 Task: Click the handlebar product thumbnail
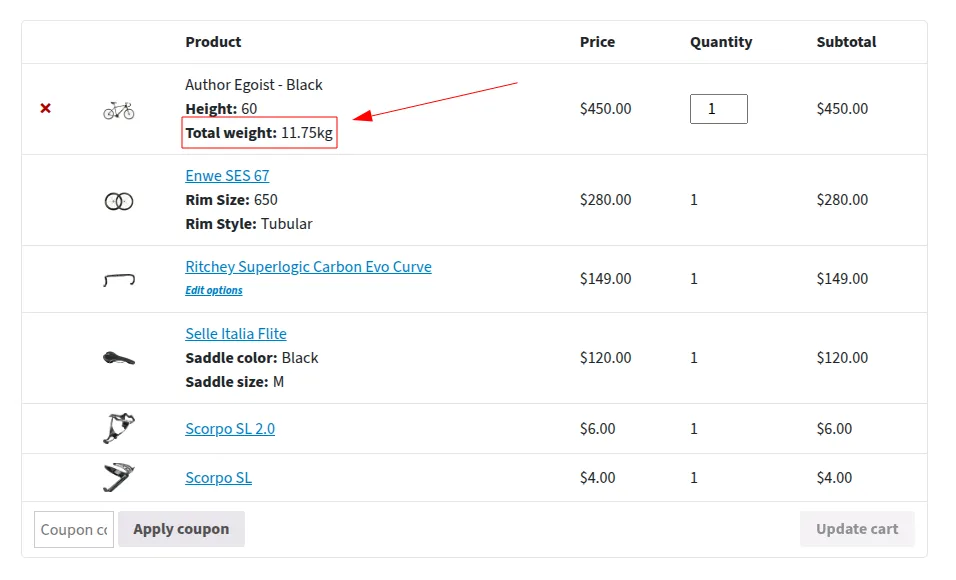click(x=119, y=280)
